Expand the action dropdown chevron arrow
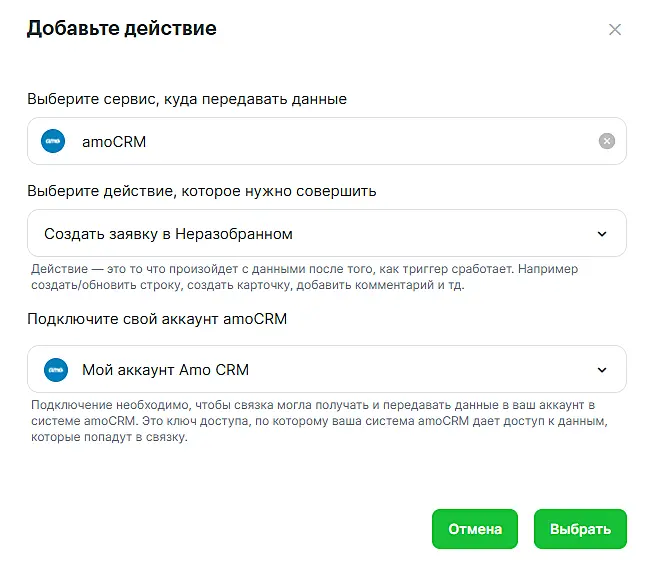This screenshot has height=581, width=668. pos(602,234)
